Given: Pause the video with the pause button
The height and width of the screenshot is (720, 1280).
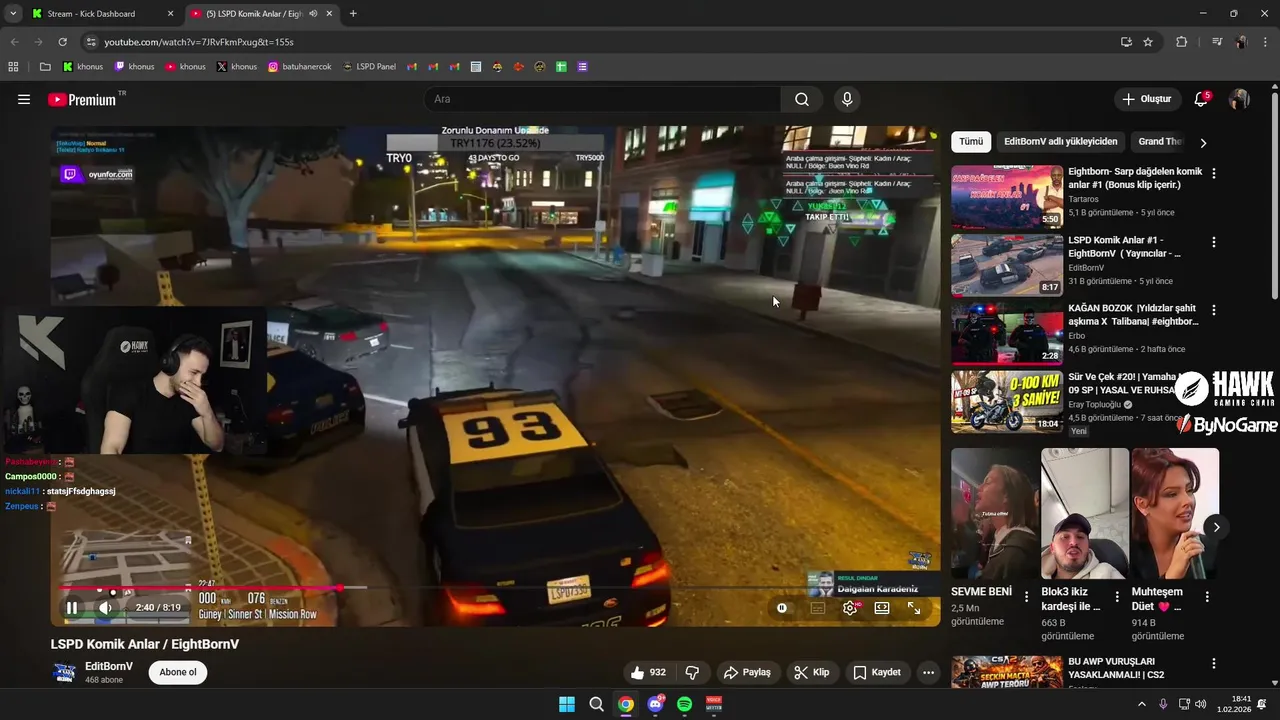Looking at the screenshot, I should click(x=72, y=607).
